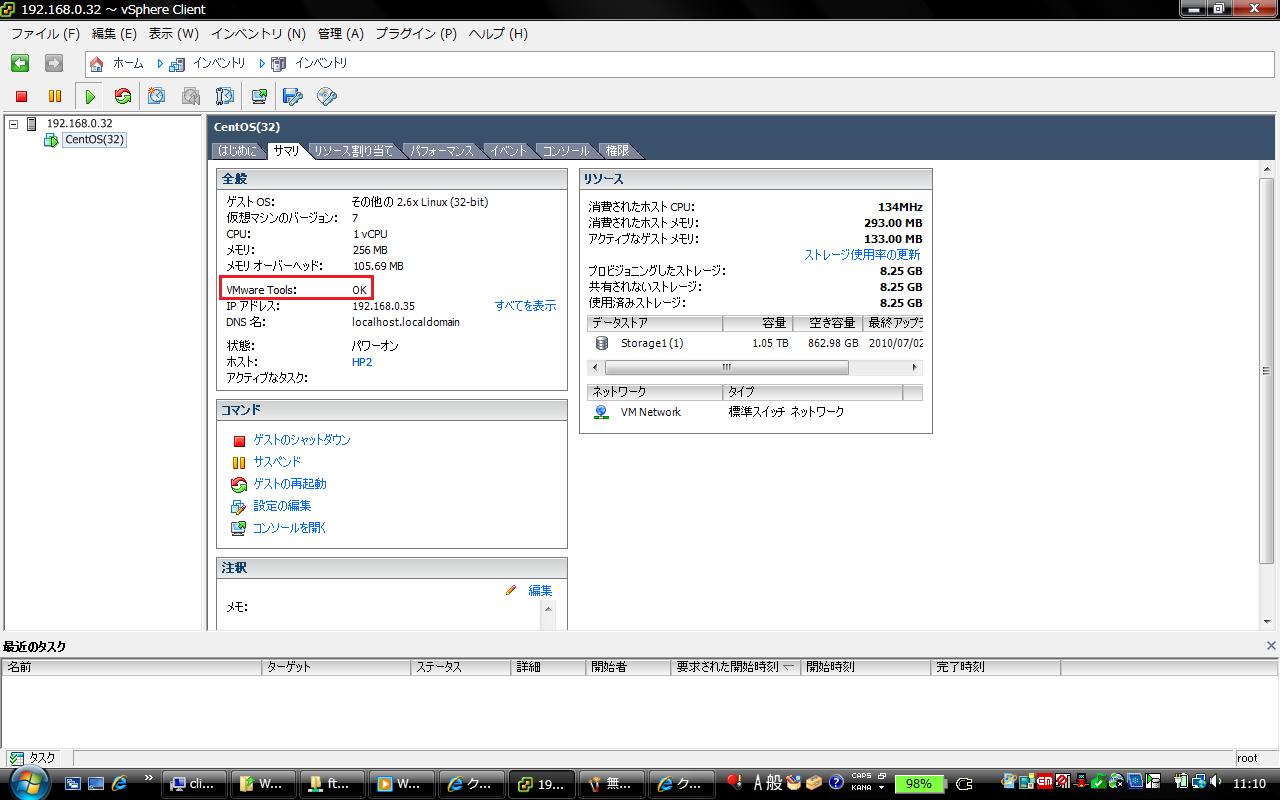The image size is (1280, 800).
Task: Click the Storage1 (1) datastore icon
Action: (x=602, y=343)
